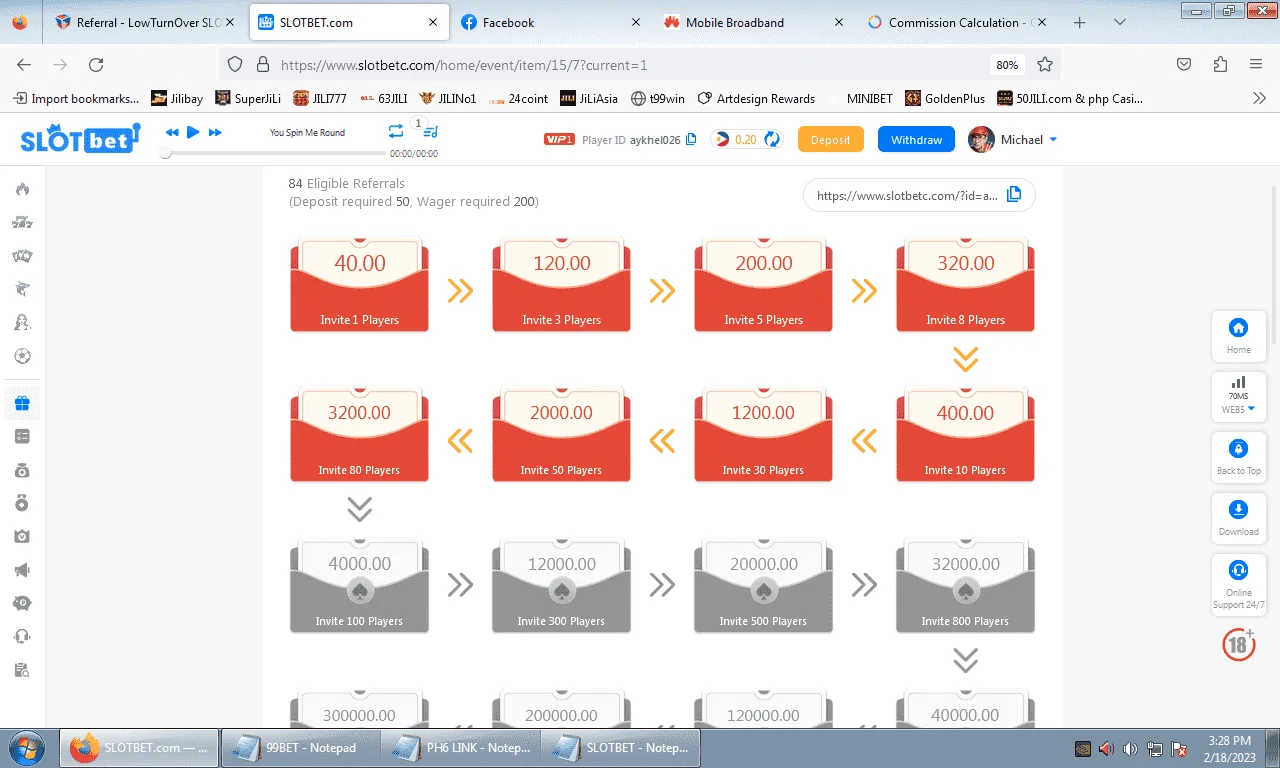
Task: Click the 80% zoom level indicator
Action: [1007, 64]
